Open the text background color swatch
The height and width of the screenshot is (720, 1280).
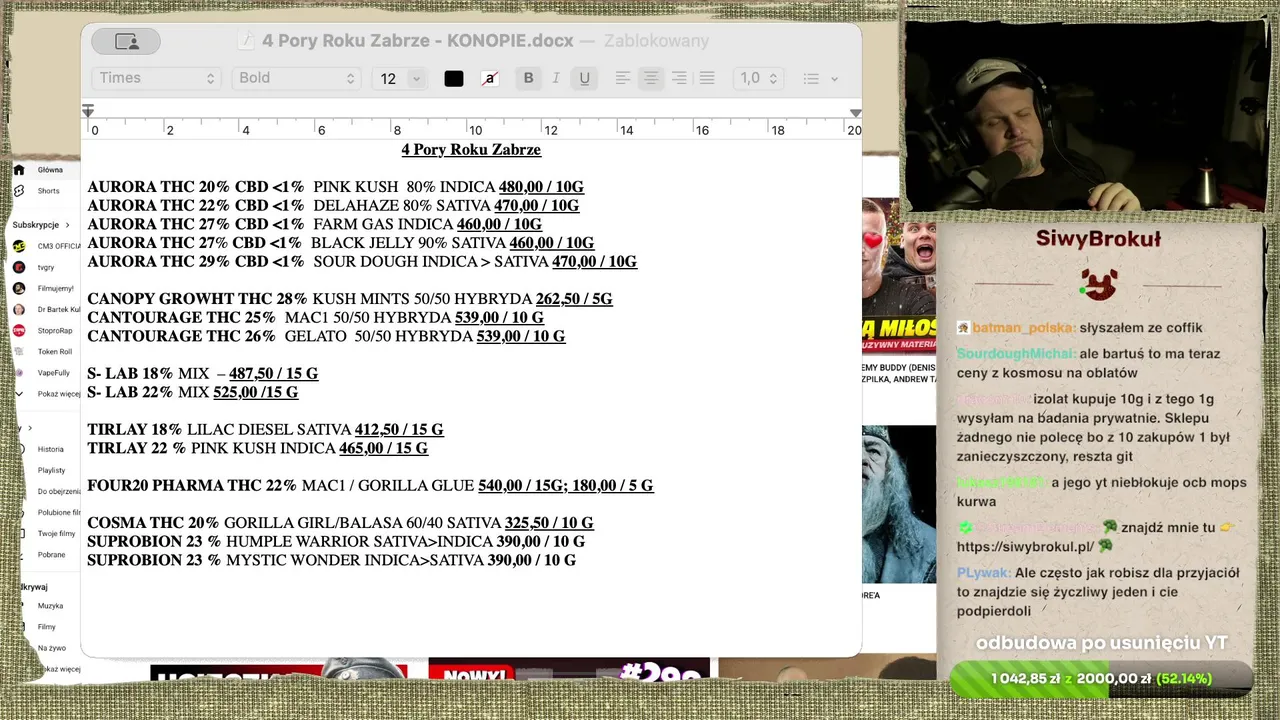click(490, 79)
